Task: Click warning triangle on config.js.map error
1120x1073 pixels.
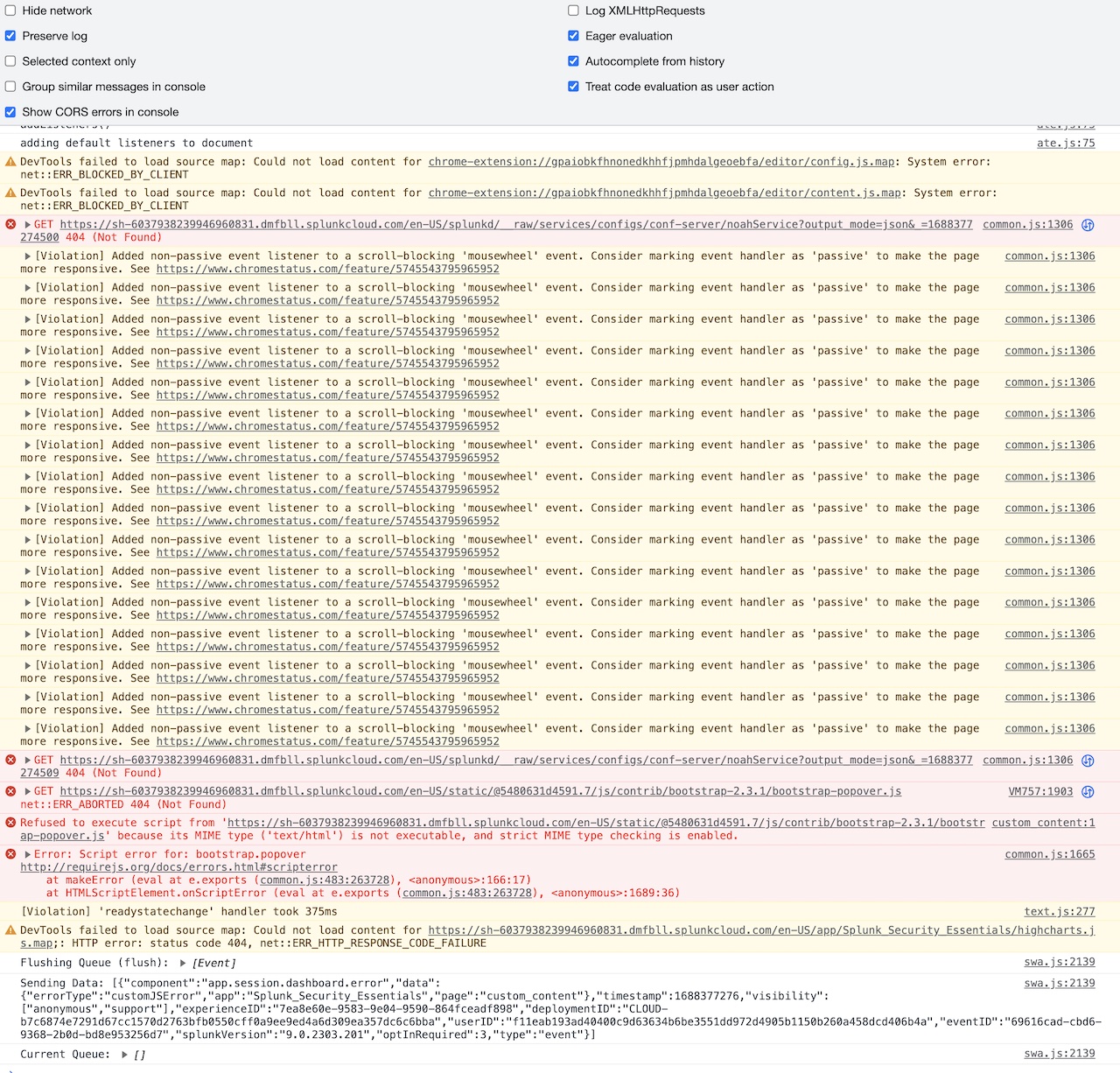Action: (x=10, y=161)
